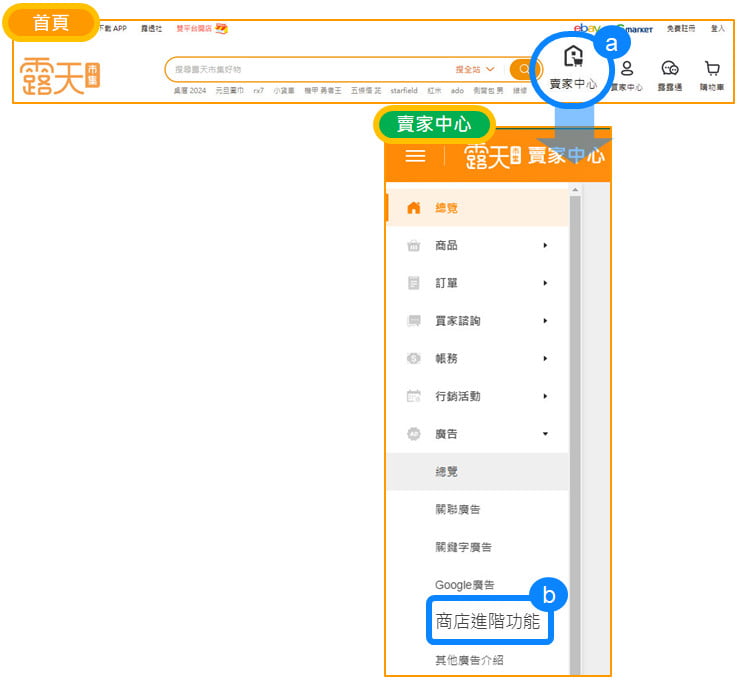Click the 登入 login link
Screen dimensions: 738x681
[717, 29]
